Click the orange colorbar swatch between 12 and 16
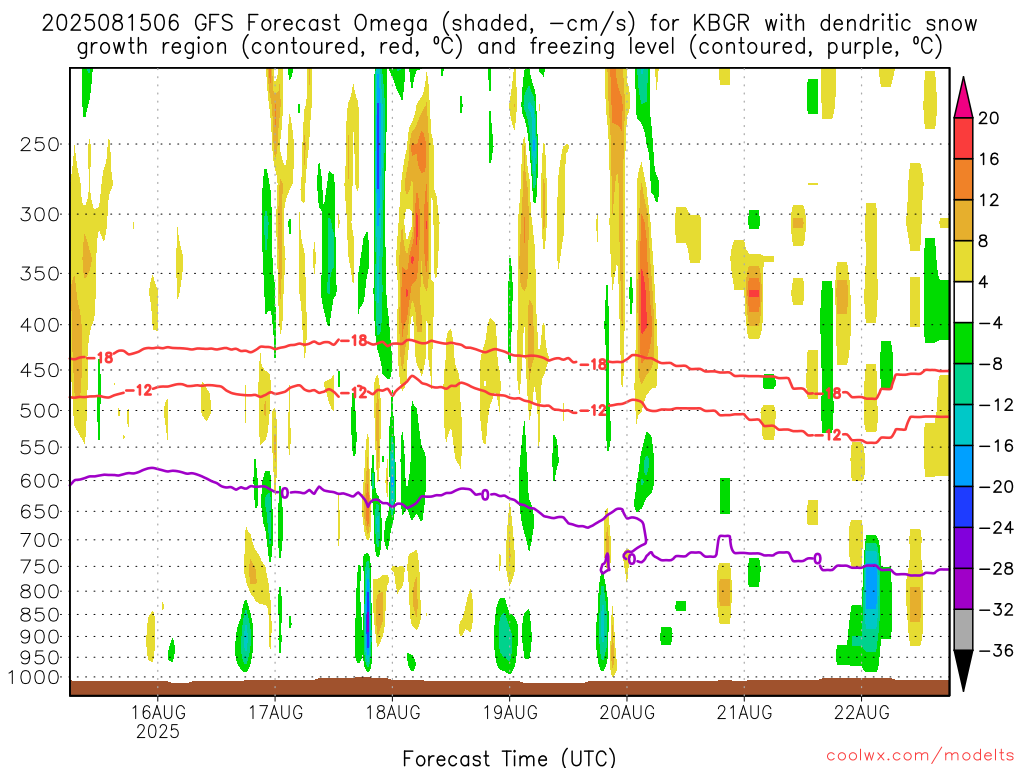This screenshot has width=1024, height=768. (963, 179)
